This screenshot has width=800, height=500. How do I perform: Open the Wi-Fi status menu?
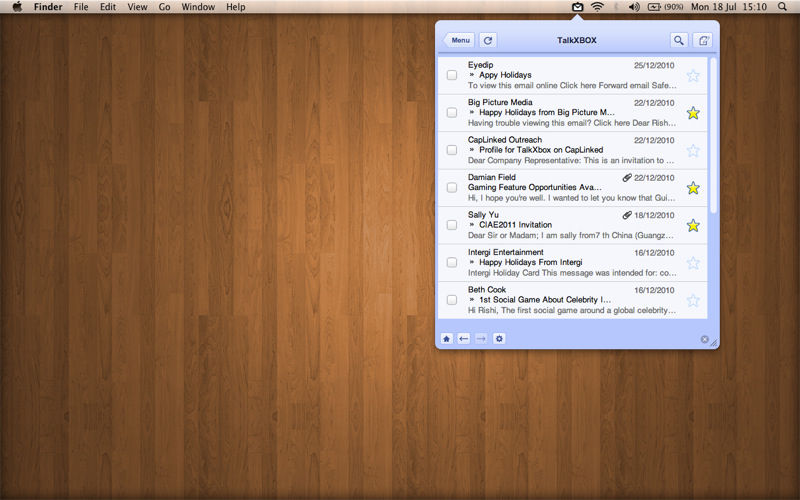[x=597, y=7]
